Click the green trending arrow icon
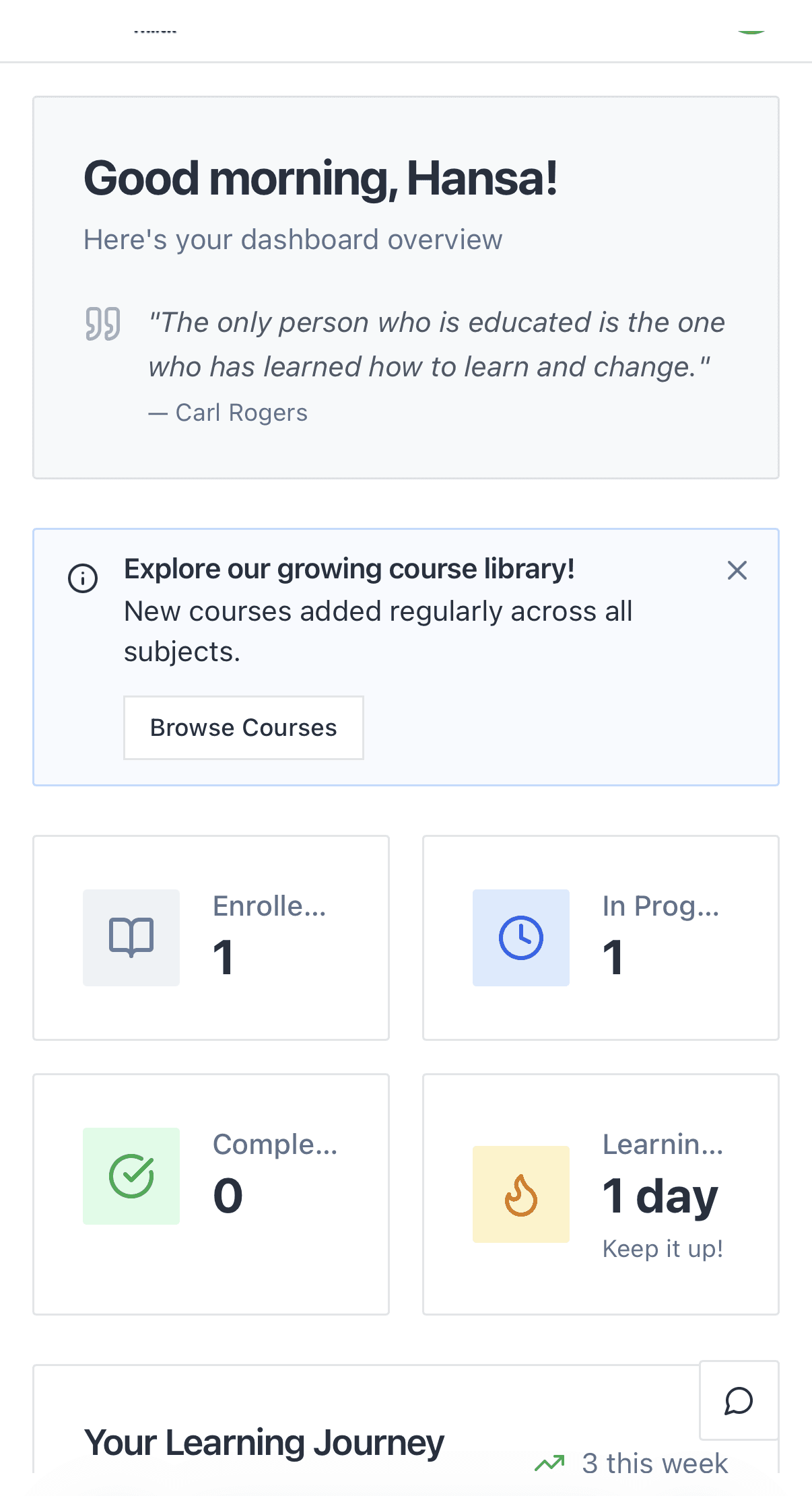Screen dimensions: 812x1496 (x=549, y=1463)
